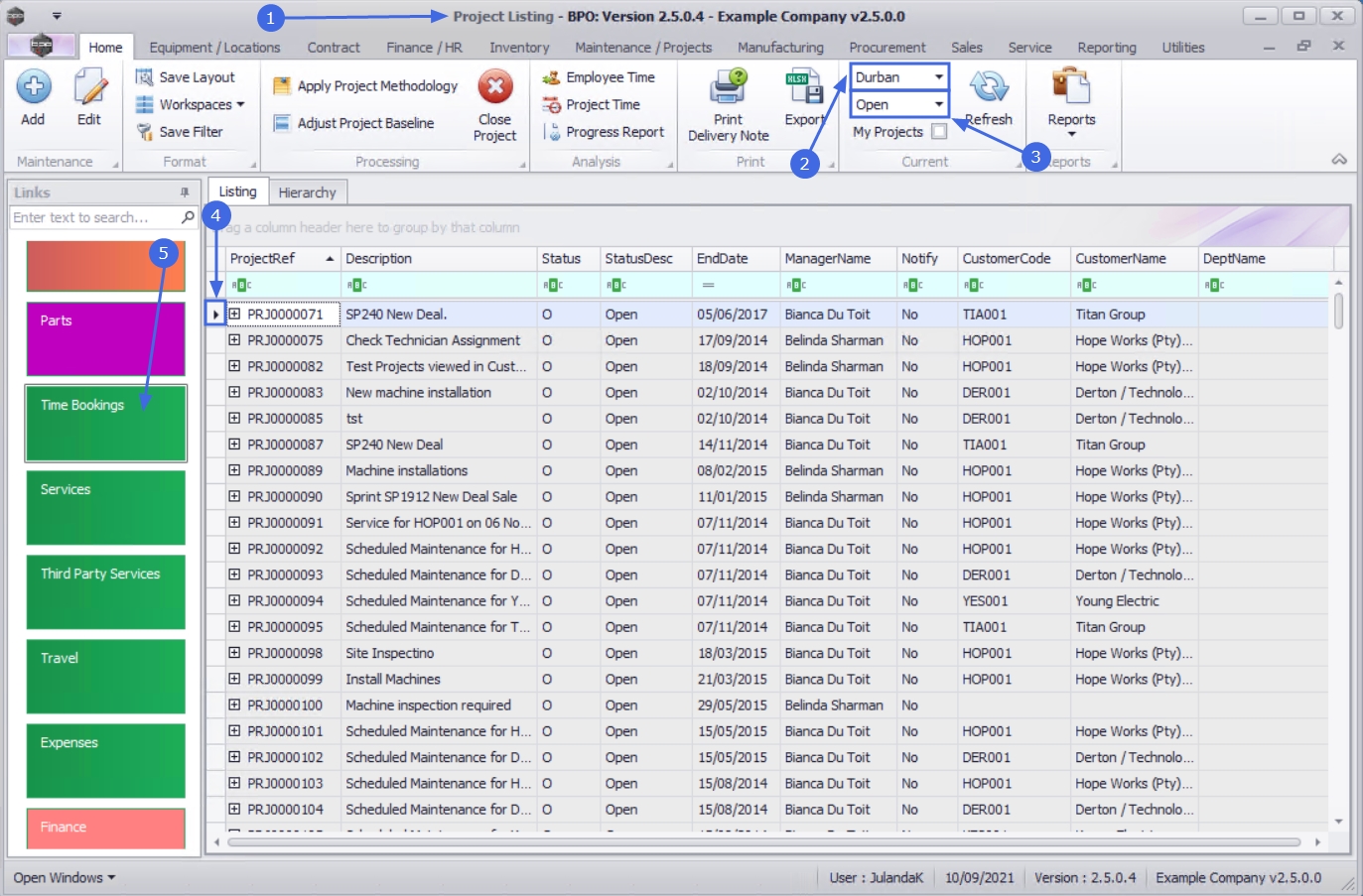The height and width of the screenshot is (896, 1363).
Task: Open the Maintenance / Projects ribbon tab
Action: point(643,48)
